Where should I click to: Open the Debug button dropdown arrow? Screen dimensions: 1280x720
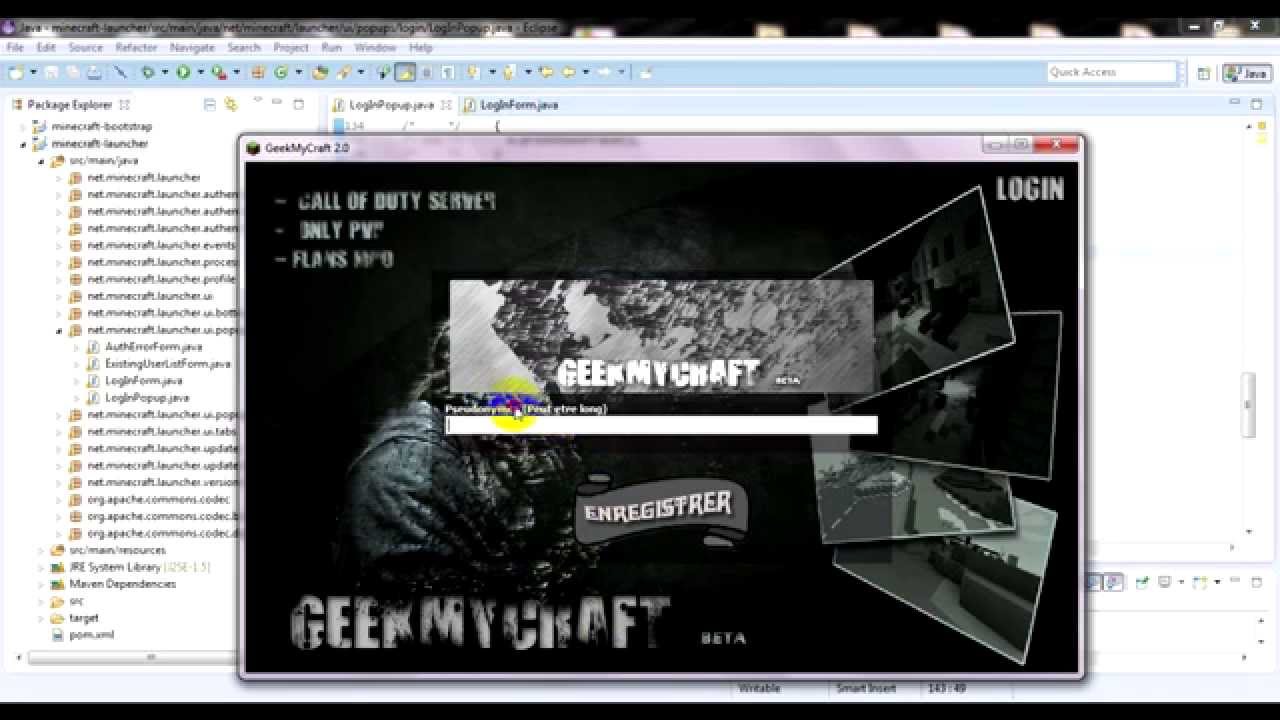165,72
